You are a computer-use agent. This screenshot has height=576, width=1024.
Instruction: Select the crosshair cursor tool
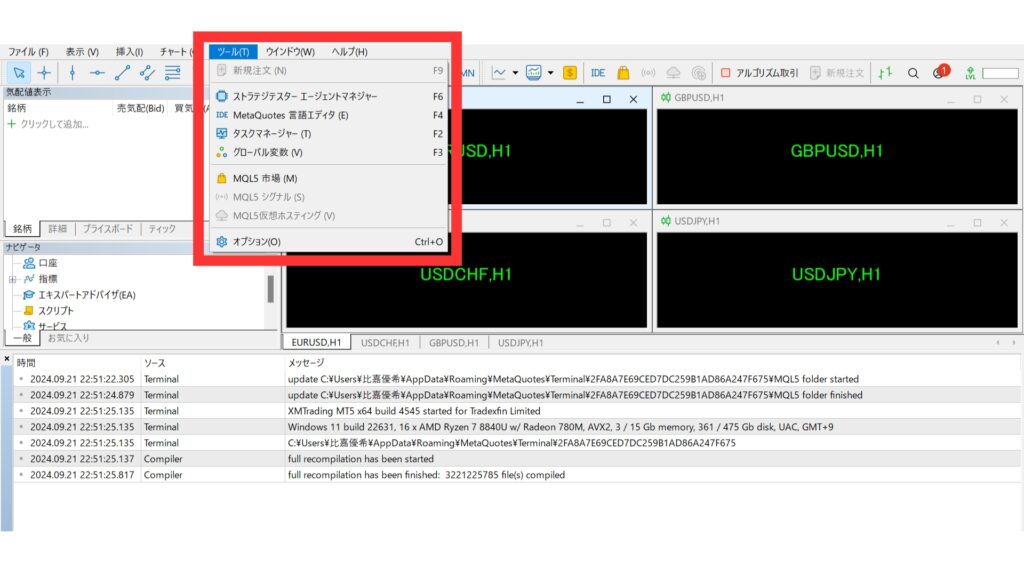coord(44,72)
